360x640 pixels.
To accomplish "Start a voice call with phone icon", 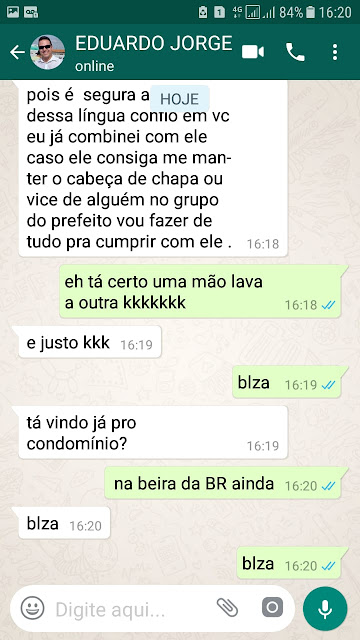I will 295,52.
